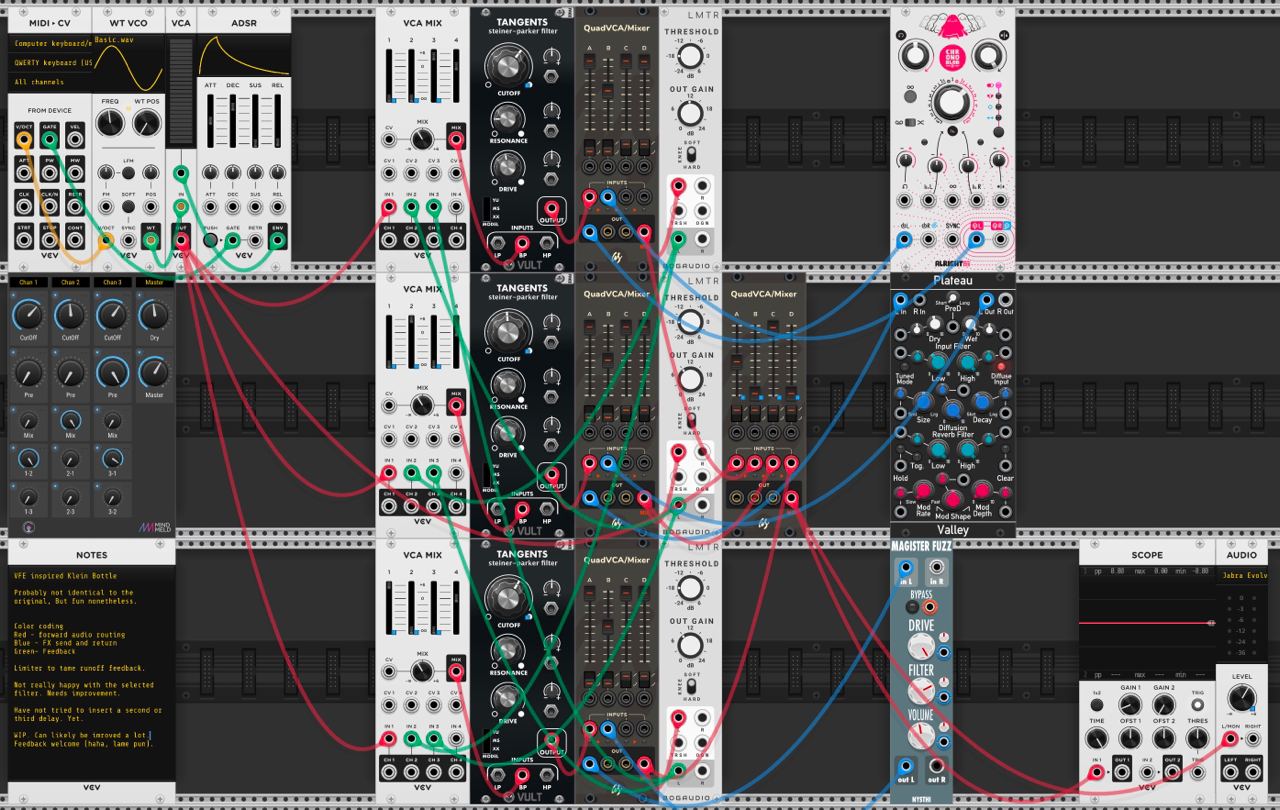The height and width of the screenshot is (810, 1280).
Task: Click the DRIVE knob on Magister Fuzz
Action: pos(921,647)
